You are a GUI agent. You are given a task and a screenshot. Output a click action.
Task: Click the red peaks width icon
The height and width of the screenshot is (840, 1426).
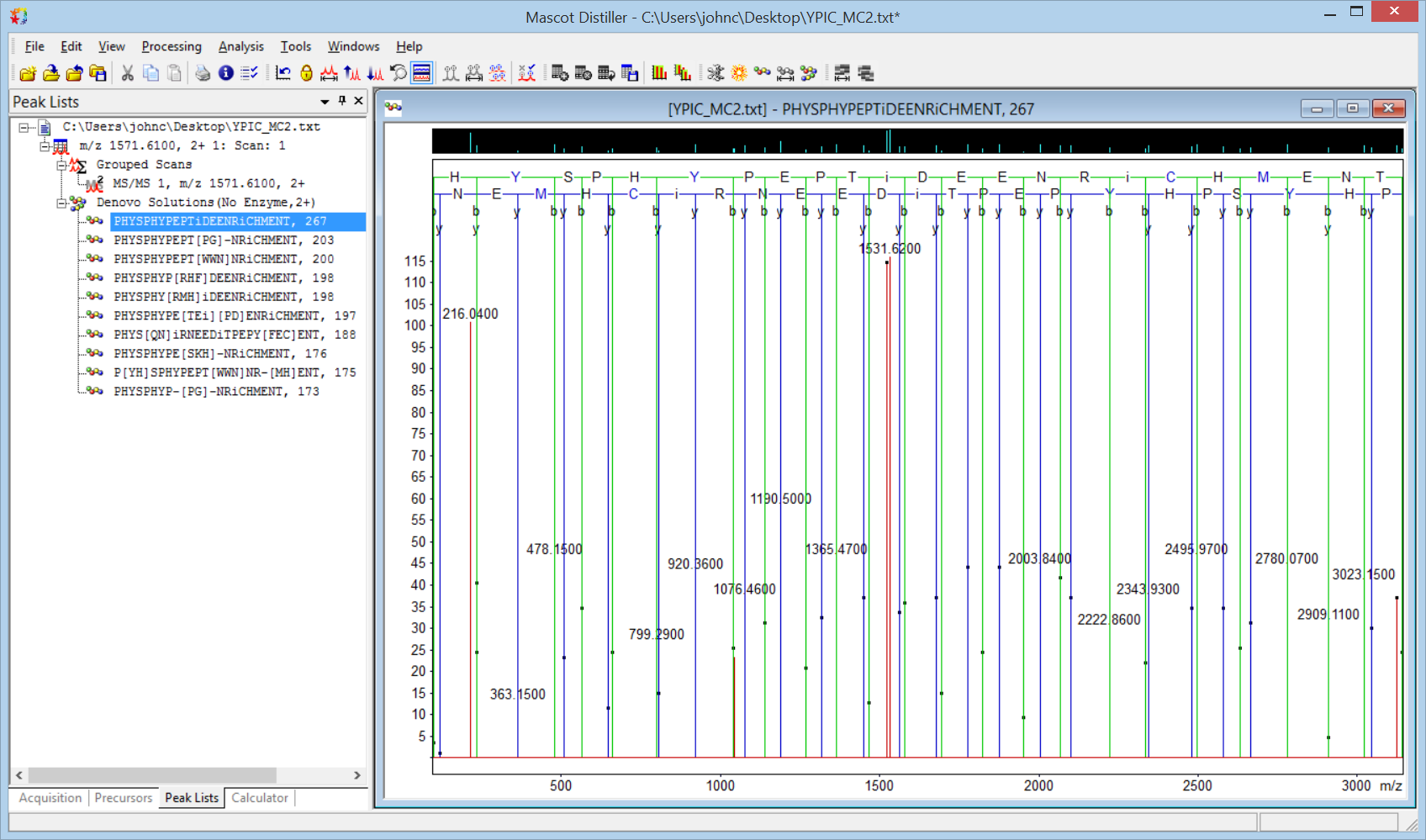coord(329,73)
